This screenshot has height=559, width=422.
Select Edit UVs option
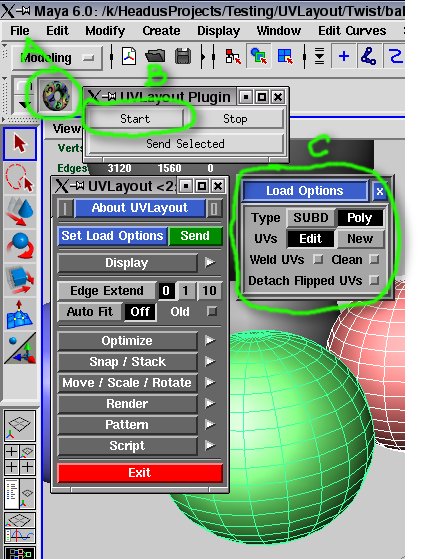(311, 239)
